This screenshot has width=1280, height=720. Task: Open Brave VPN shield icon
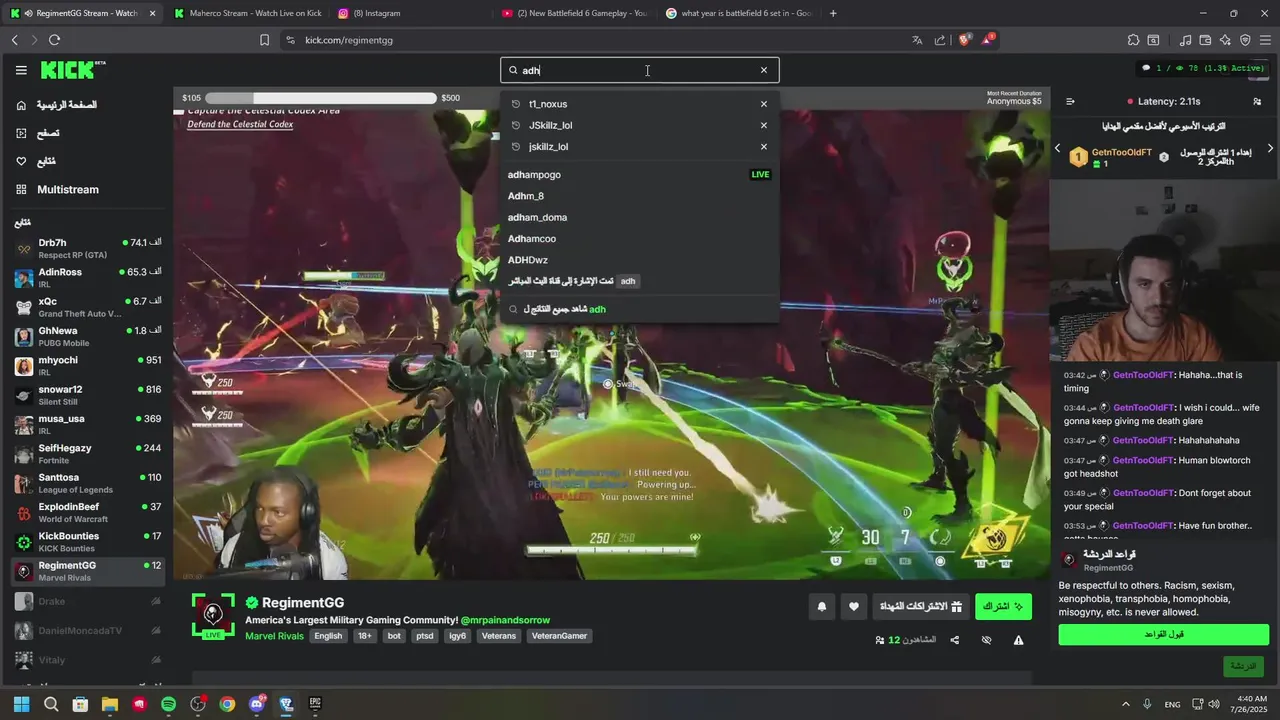click(1245, 40)
